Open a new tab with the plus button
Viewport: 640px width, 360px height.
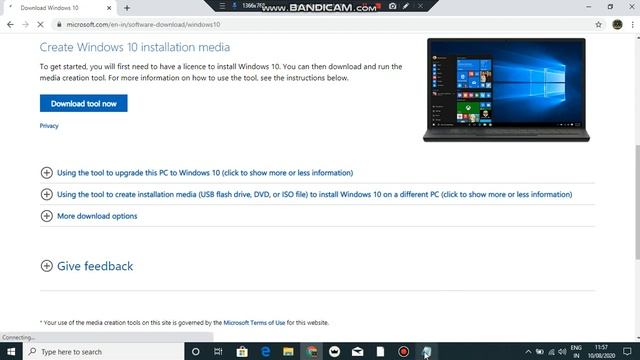point(127,8)
